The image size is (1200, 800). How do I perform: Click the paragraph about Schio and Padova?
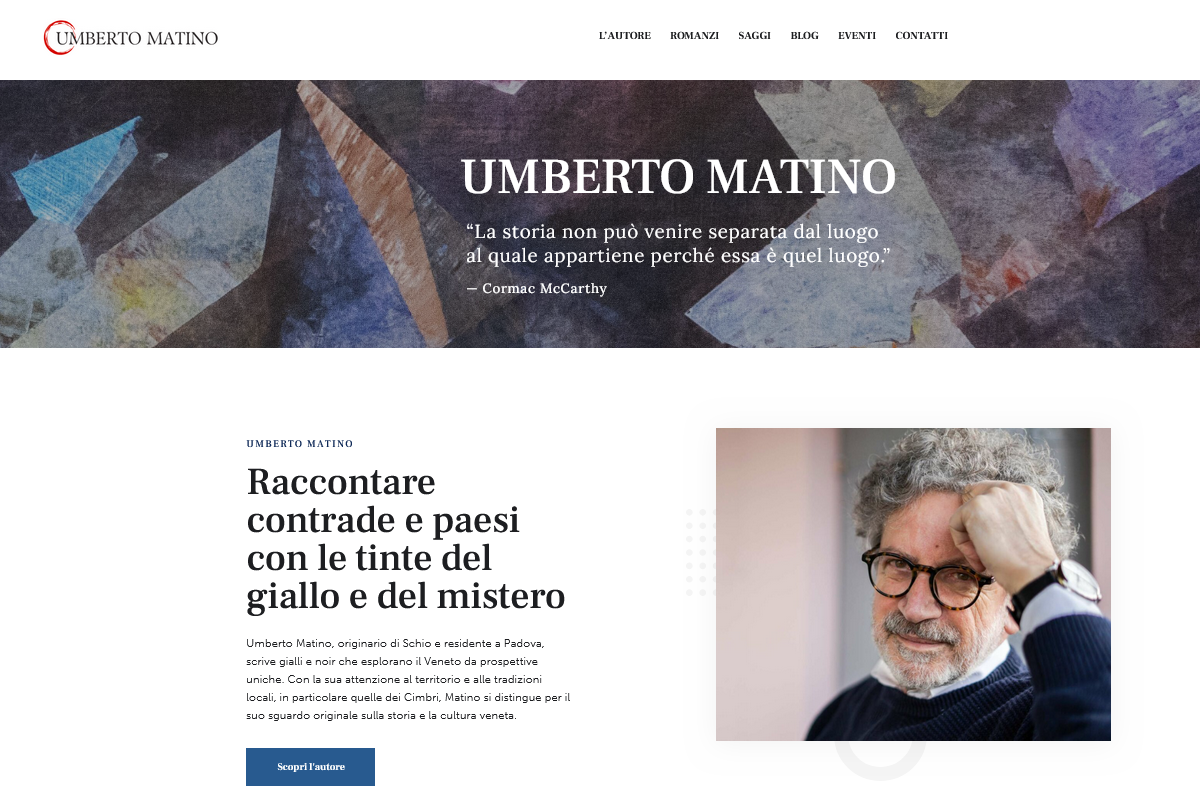408,679
